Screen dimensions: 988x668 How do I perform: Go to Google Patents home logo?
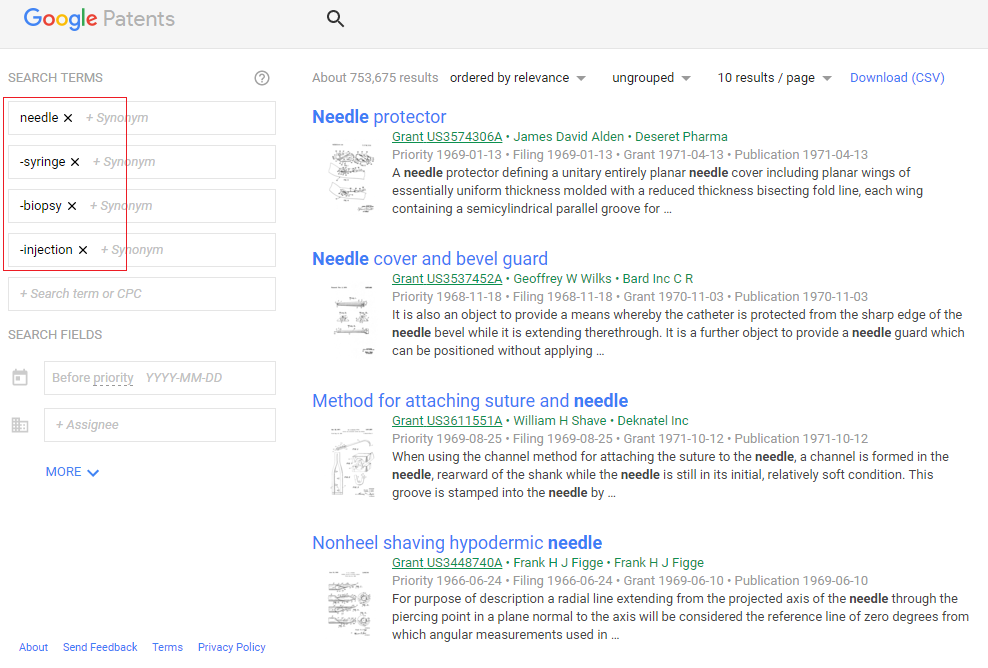(99, 19)
